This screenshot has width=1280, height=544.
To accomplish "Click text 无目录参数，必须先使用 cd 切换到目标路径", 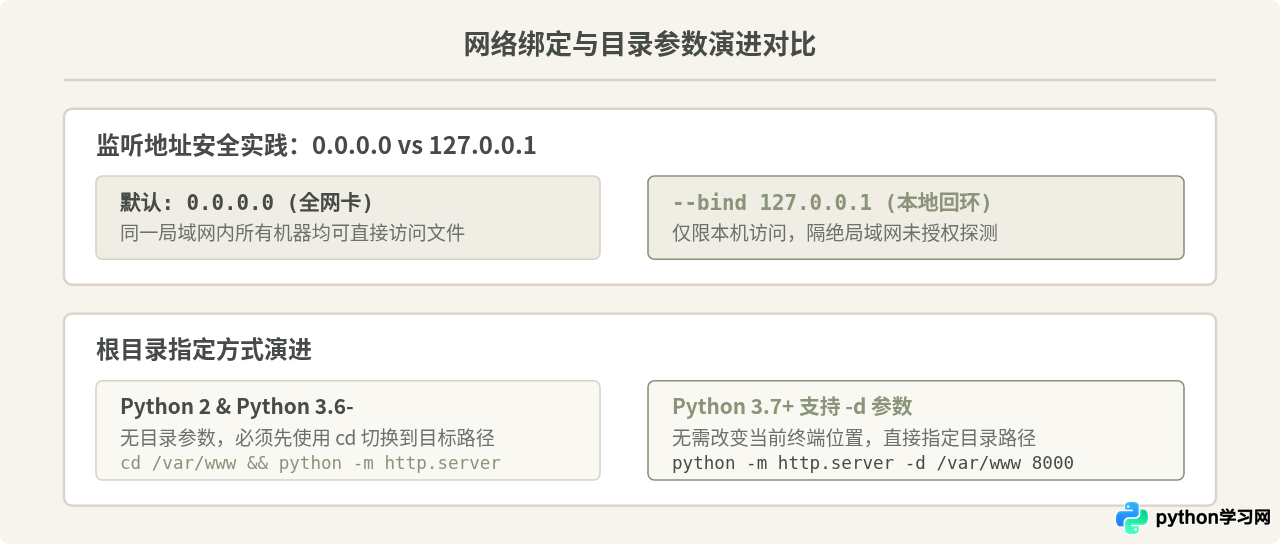I will tap(307, 438).
